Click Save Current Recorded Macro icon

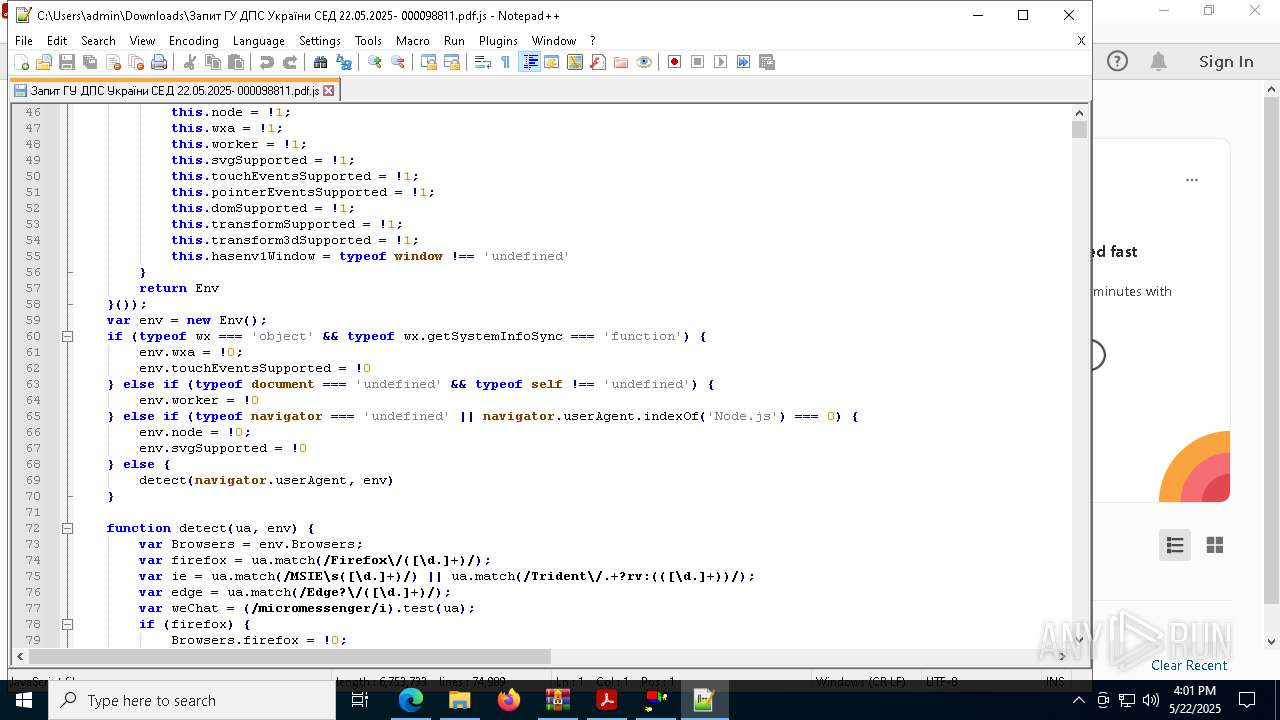click(767, 62)
